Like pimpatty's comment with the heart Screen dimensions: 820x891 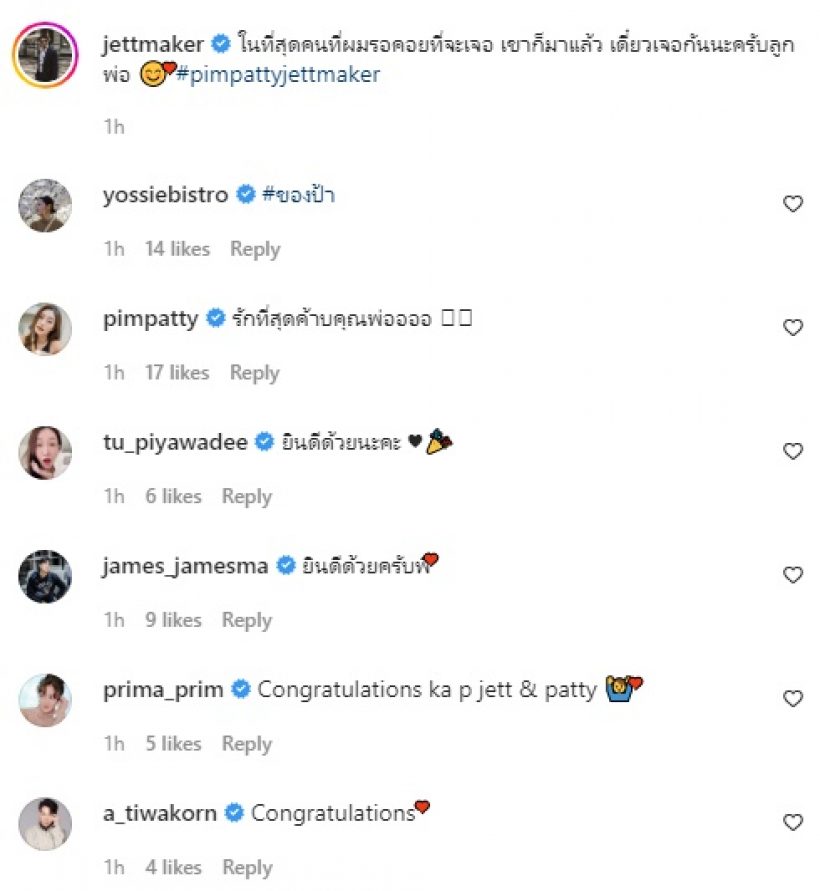tap(793, 328)
